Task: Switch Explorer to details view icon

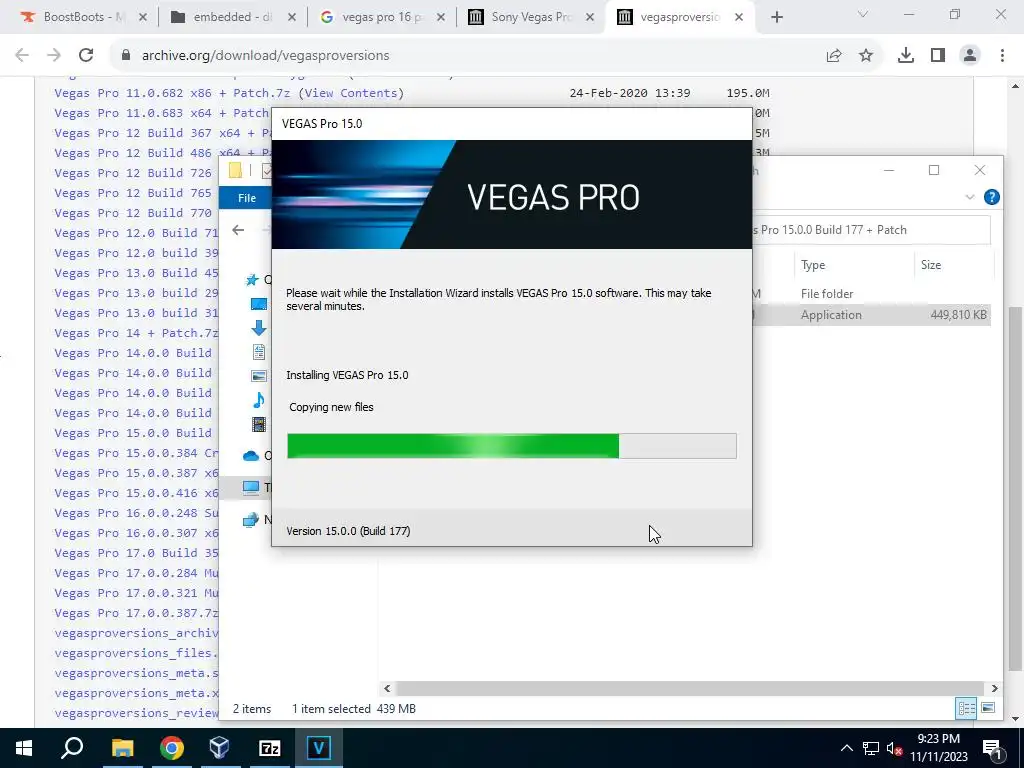Action: click(x=966, y=708)
